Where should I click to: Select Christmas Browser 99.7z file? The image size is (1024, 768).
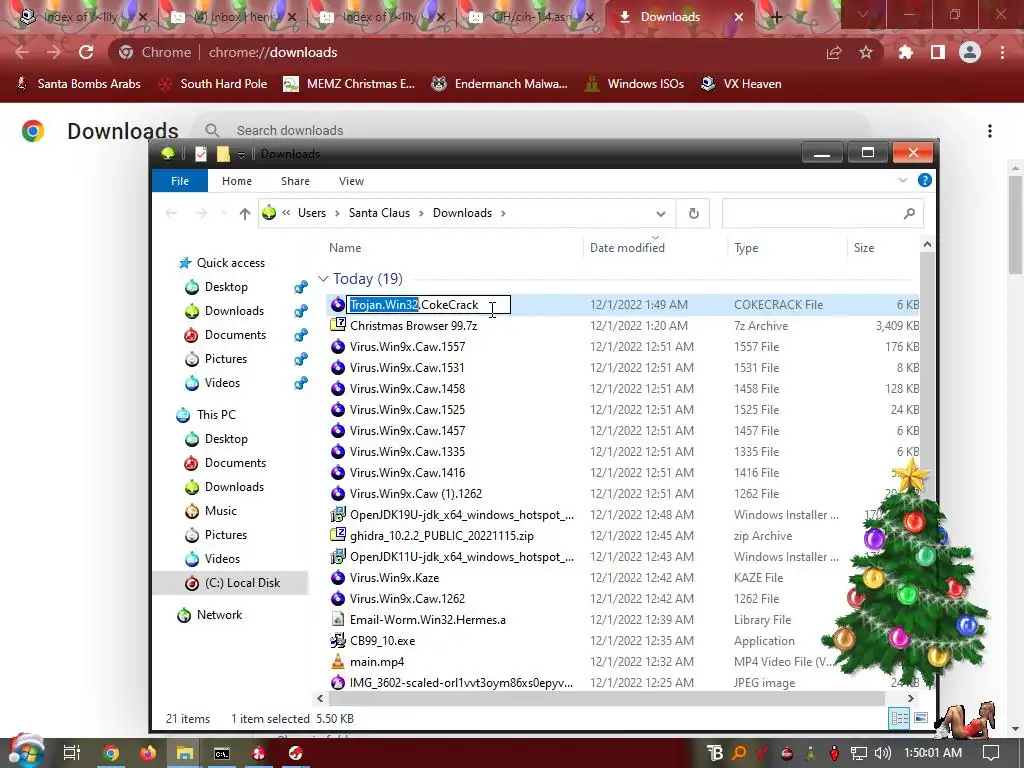pyautogui.click(x=413, y=325)
